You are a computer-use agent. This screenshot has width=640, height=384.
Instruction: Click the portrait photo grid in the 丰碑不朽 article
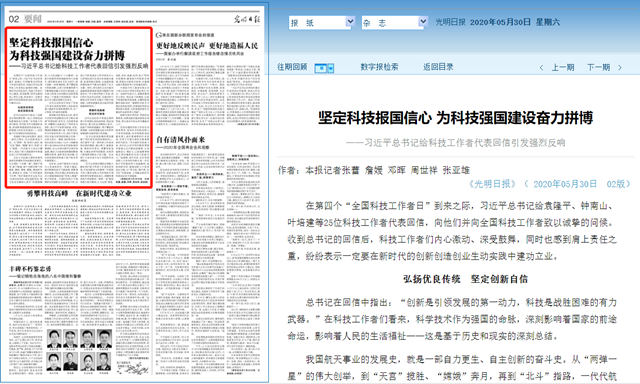[80, 351]
